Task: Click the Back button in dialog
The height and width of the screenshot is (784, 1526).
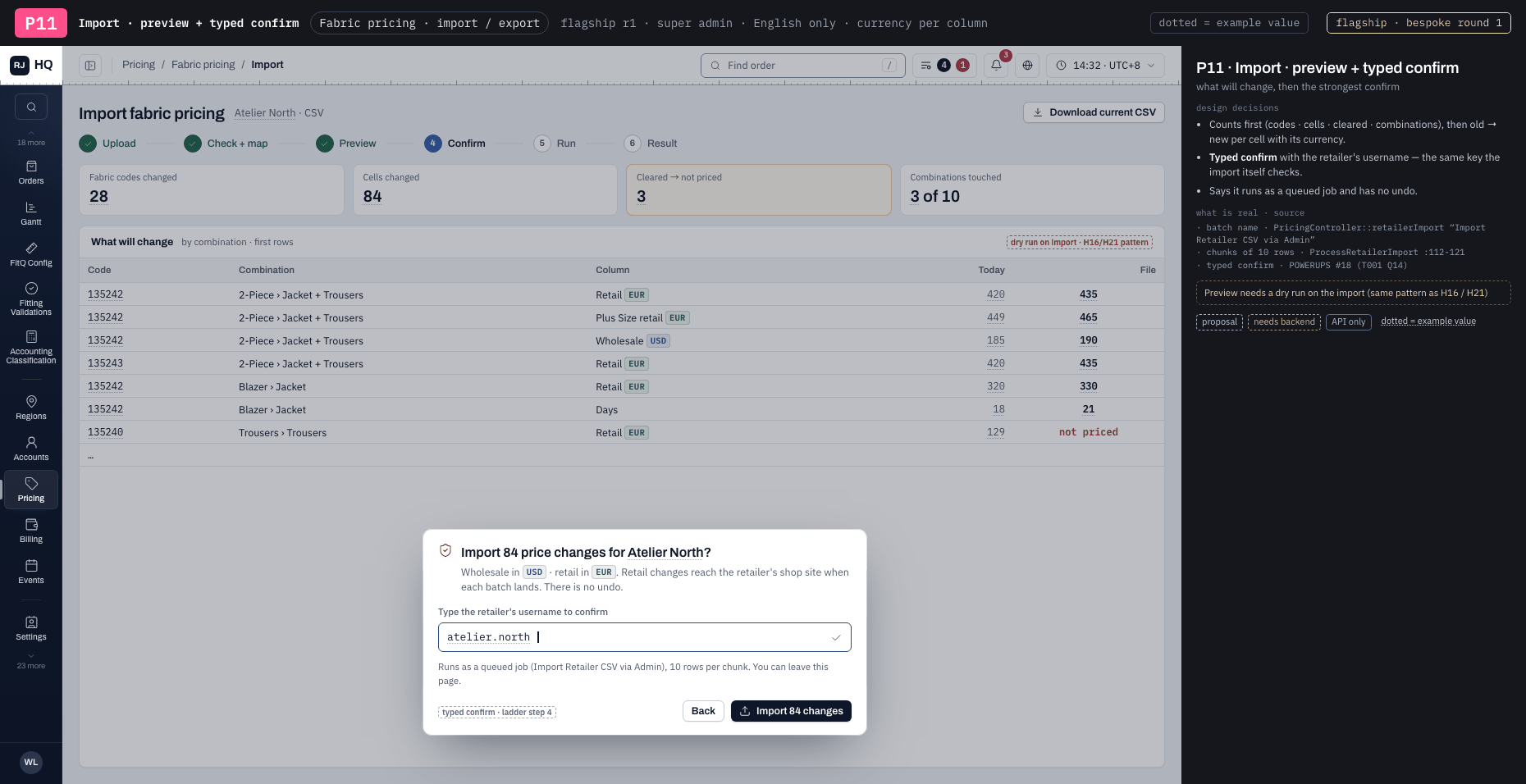Action: coord(703,711)
